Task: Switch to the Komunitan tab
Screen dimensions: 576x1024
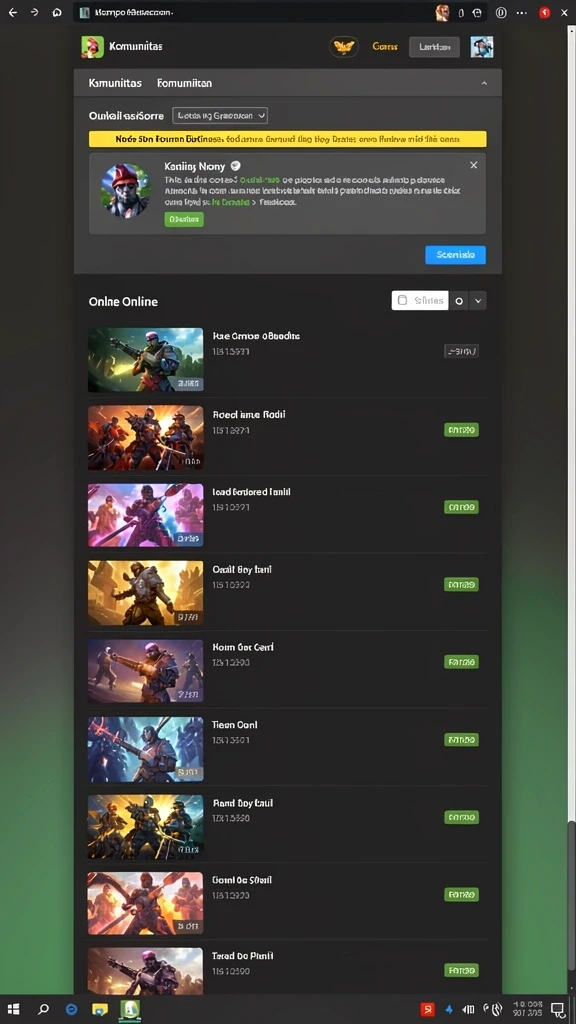Action: coord(184,83)
